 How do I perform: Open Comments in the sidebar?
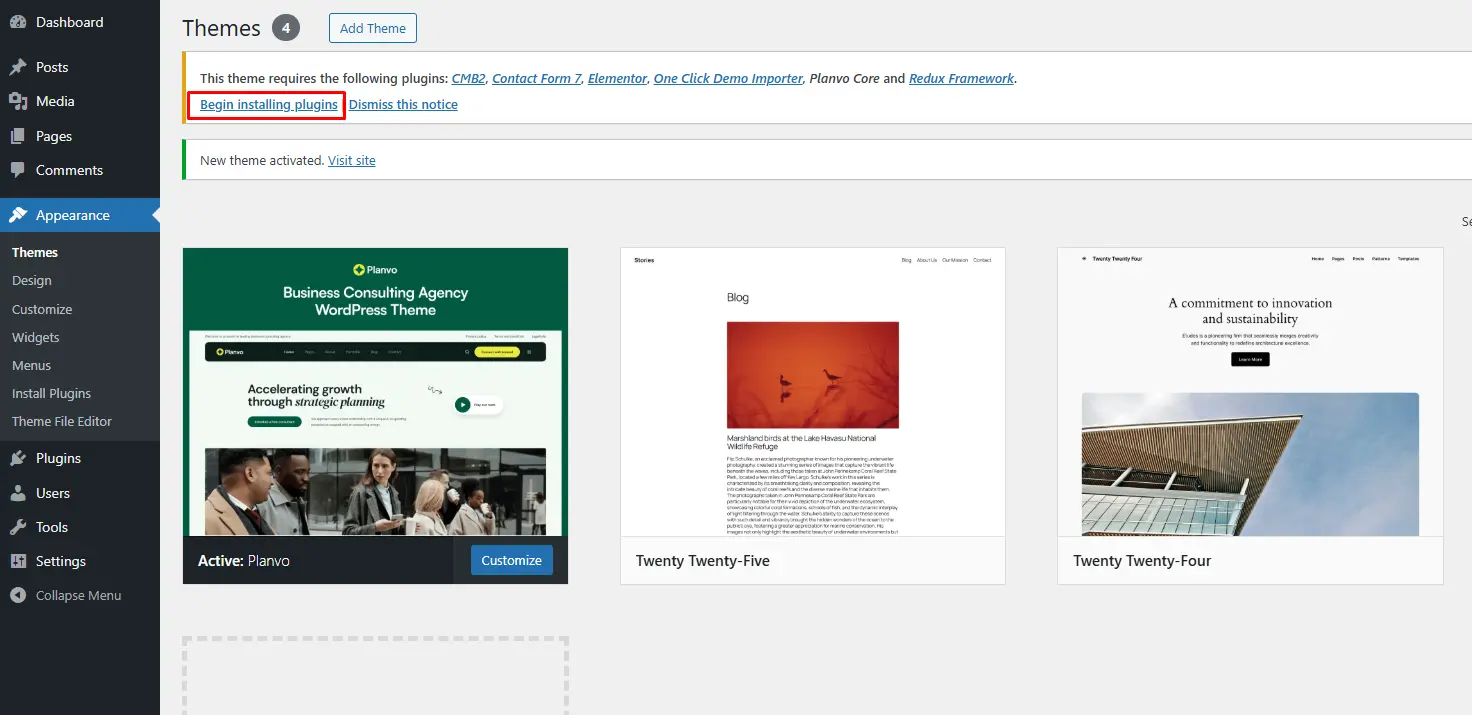[x=80, y=170]
